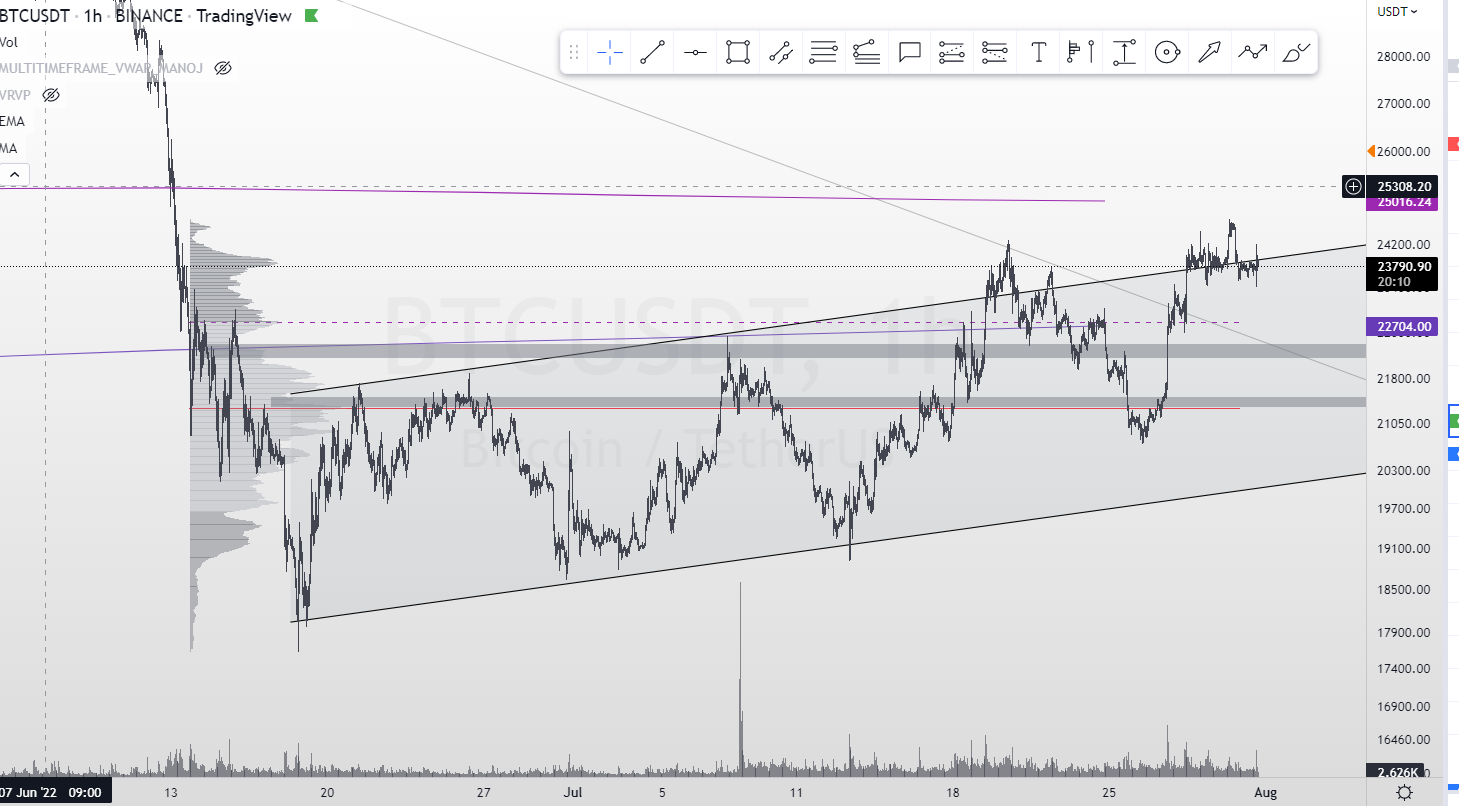Show the MULTITIMEFRAME_VWAP_MANOJ indicator

pos(223,68)
